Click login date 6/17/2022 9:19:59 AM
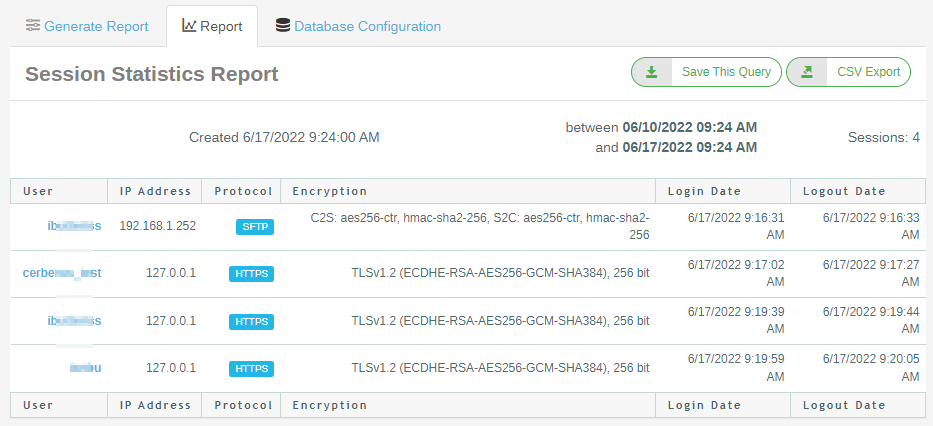 point(736,368)
